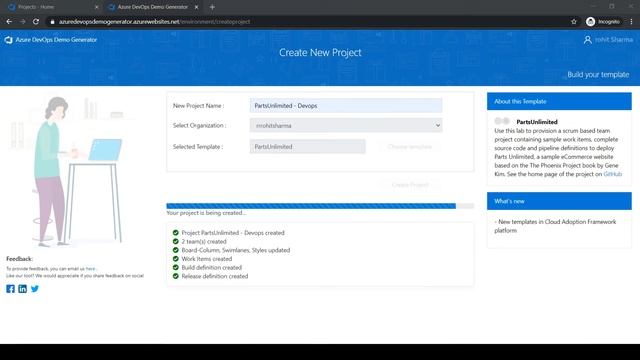Switch to the Projects - Home tab
This screenshot has width=640, height=360.
point(53,7)
